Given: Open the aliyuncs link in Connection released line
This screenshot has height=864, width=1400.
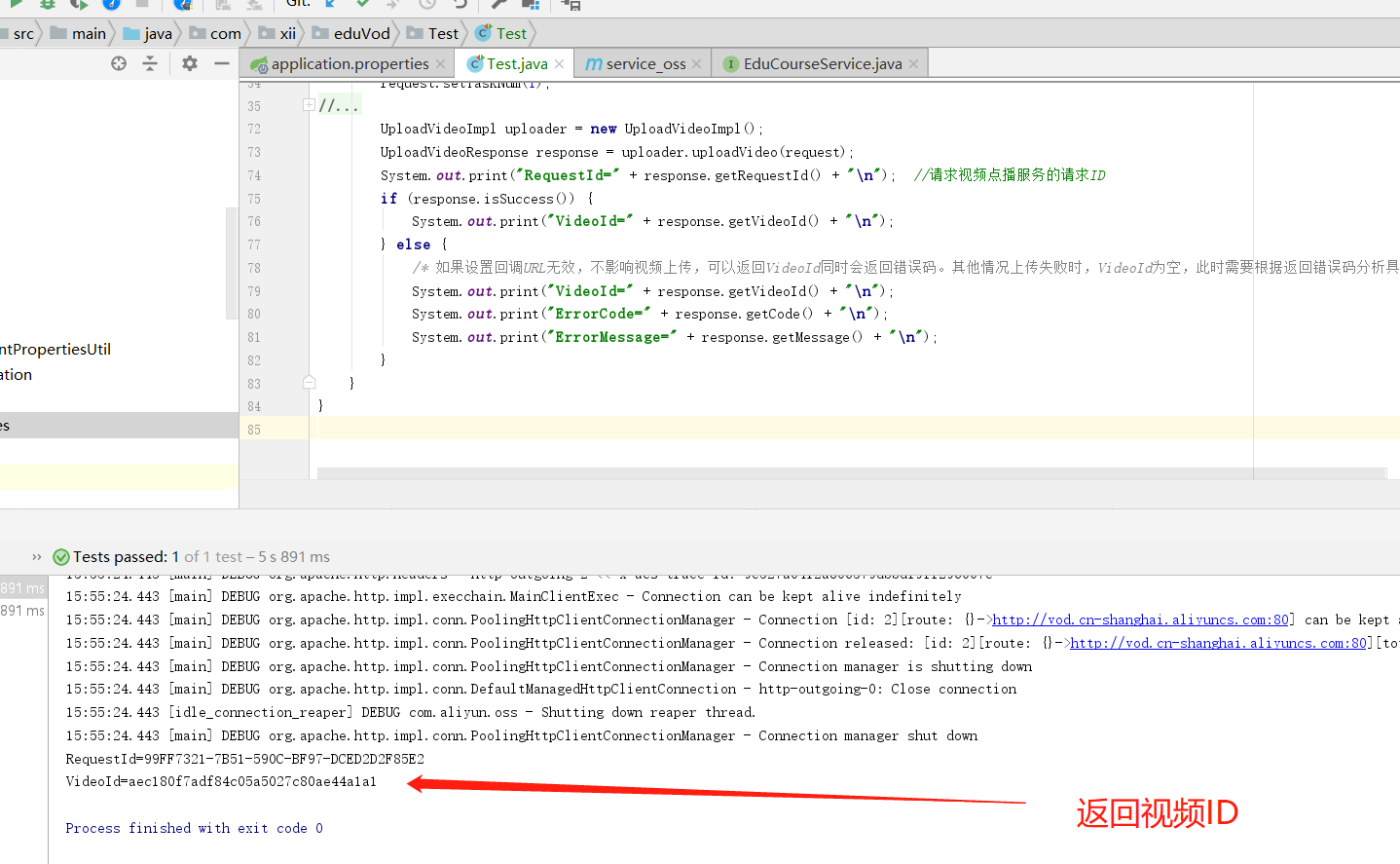Looking at the screenshot, I should click(1219, 643).
